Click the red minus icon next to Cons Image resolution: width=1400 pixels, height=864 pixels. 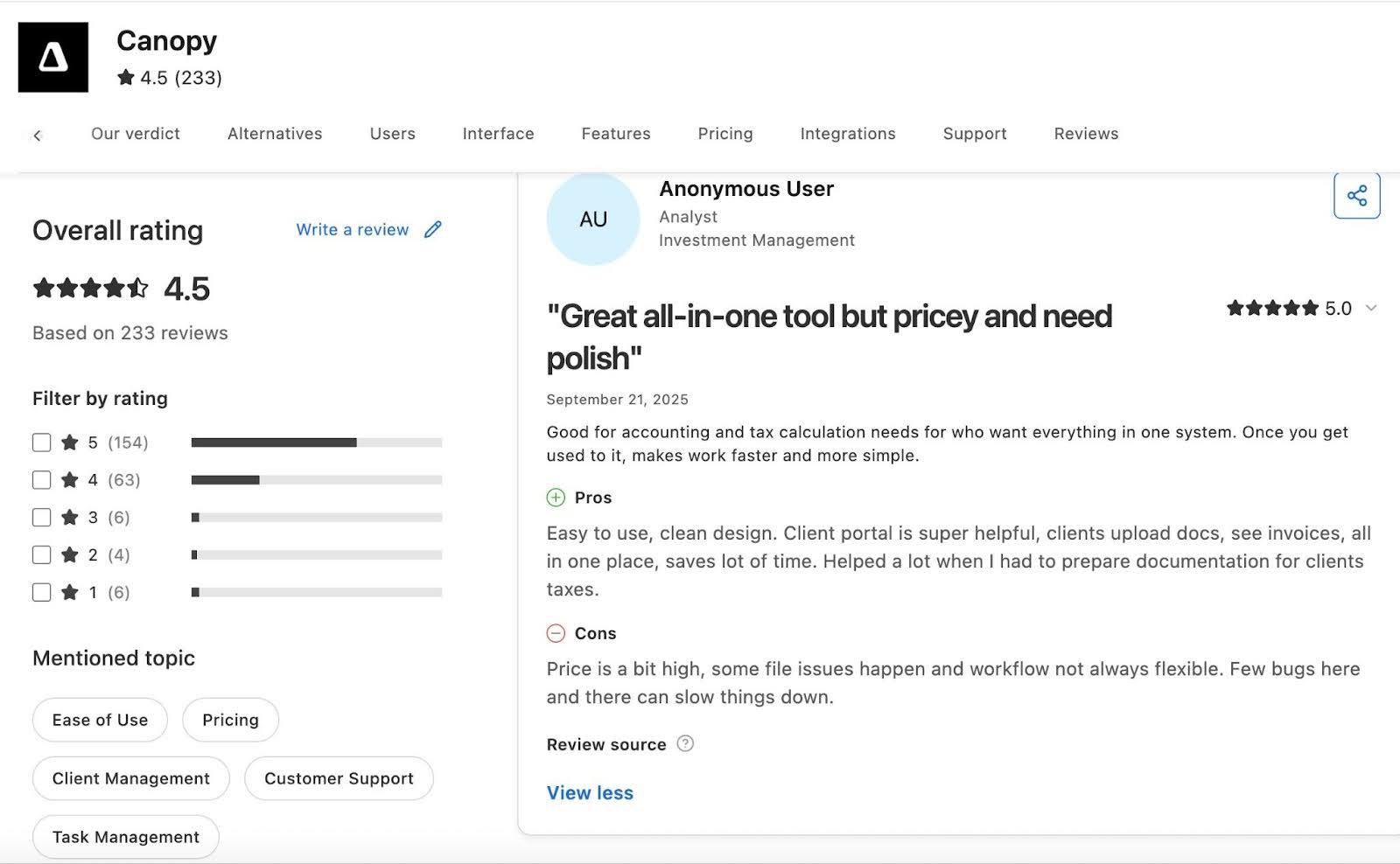pyautogui.click(x=556, y=632)
